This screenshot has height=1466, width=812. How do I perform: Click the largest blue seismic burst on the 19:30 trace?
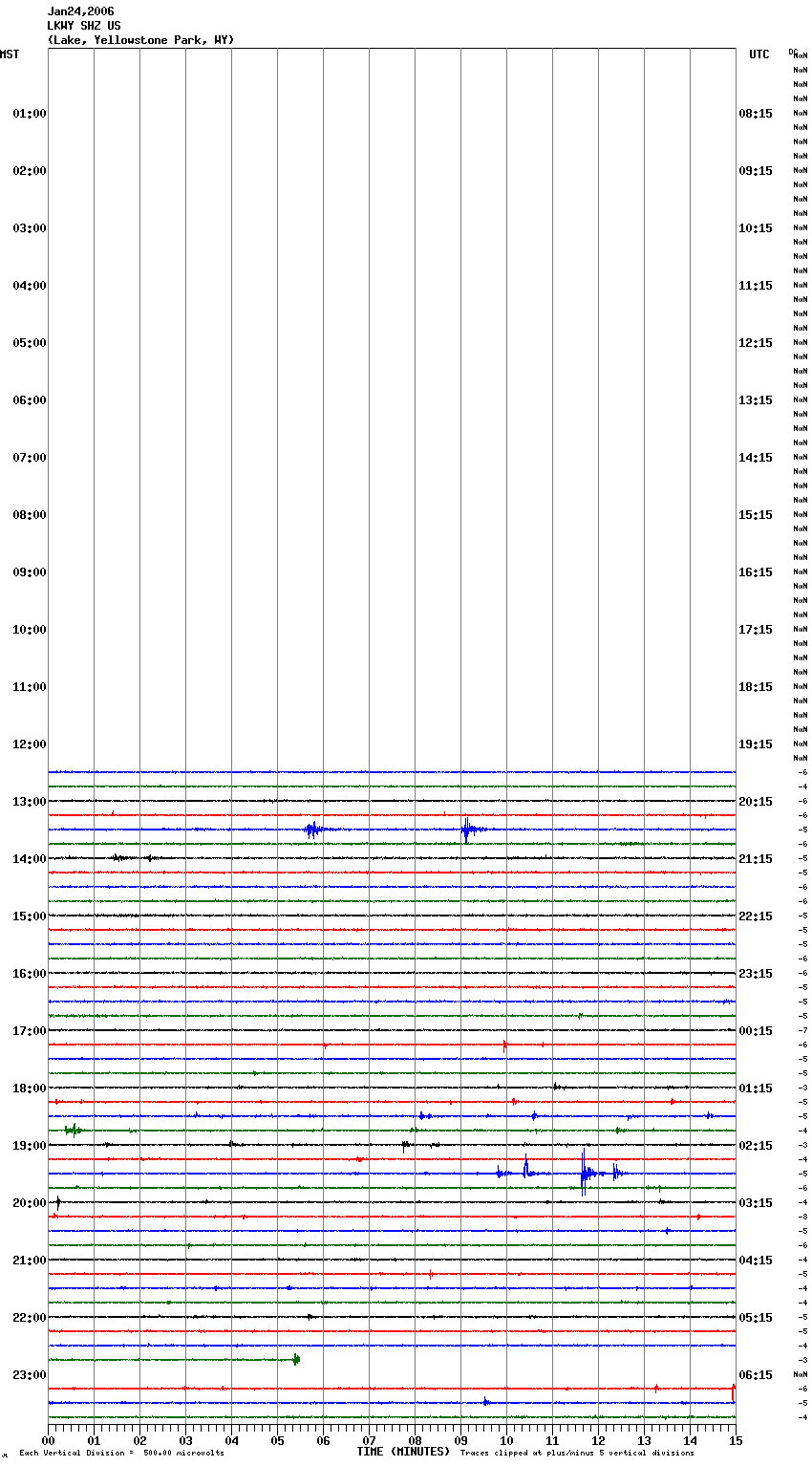point(585,1173)
